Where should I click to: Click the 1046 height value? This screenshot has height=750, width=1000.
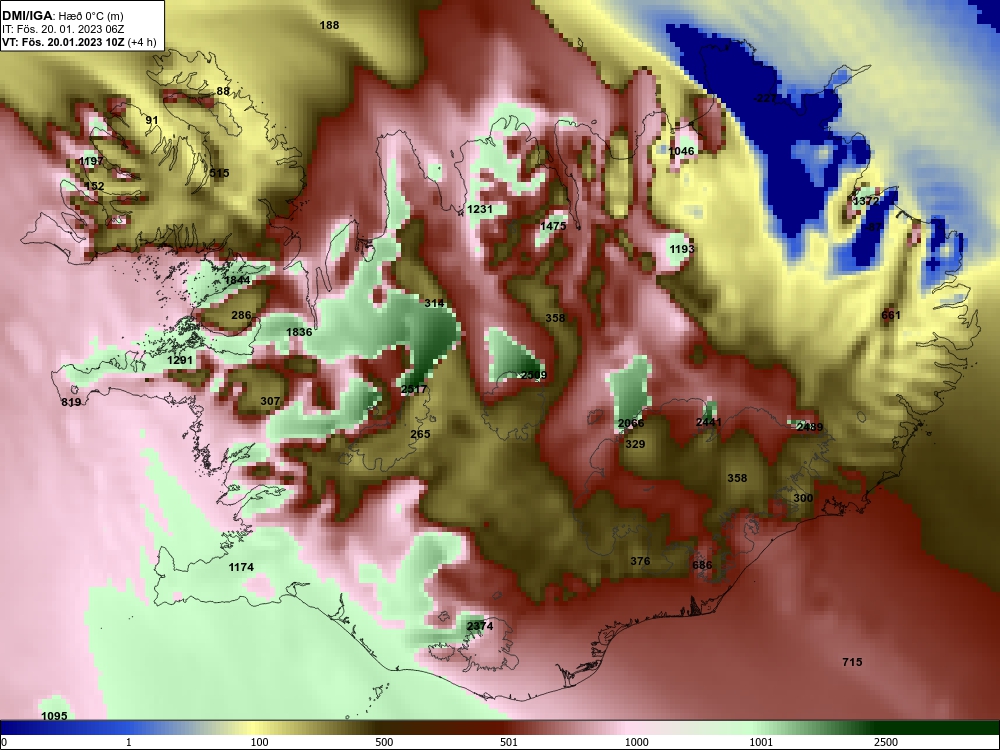pos(681,151)
